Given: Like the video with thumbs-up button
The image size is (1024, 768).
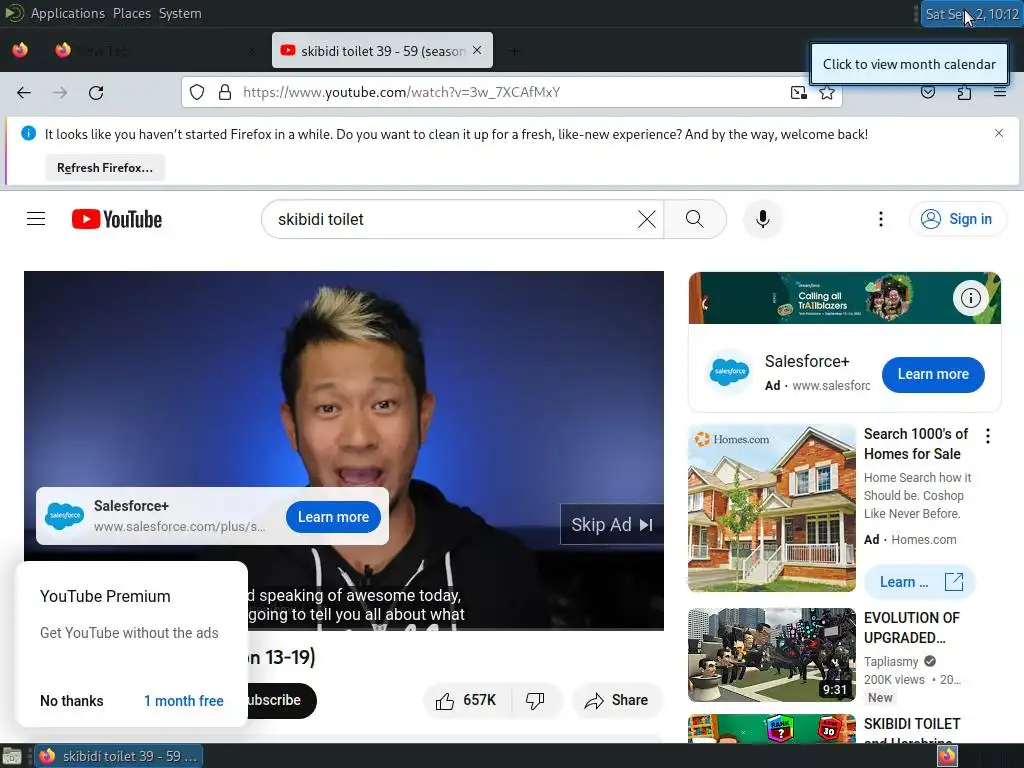Looking at the screenshot, I should [x=467, y=701].
